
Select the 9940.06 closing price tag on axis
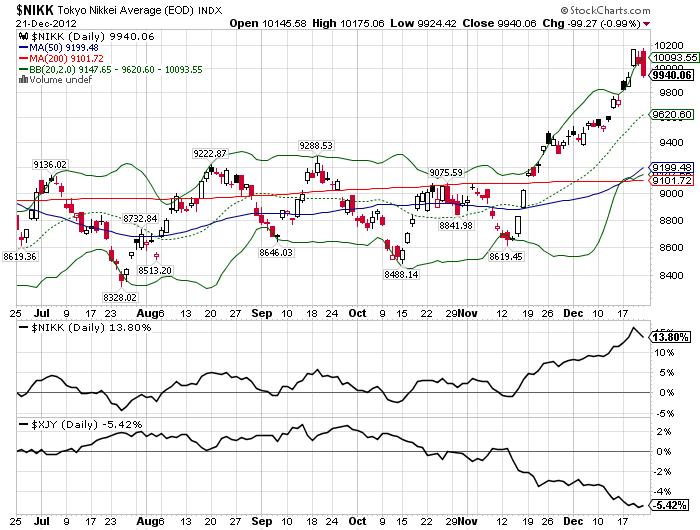[x=668, y=74]
